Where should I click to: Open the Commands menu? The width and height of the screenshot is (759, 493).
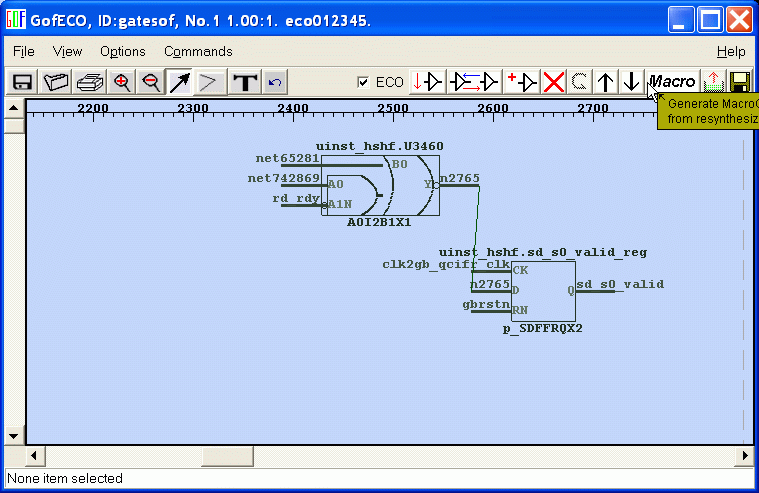coord(198,51)
